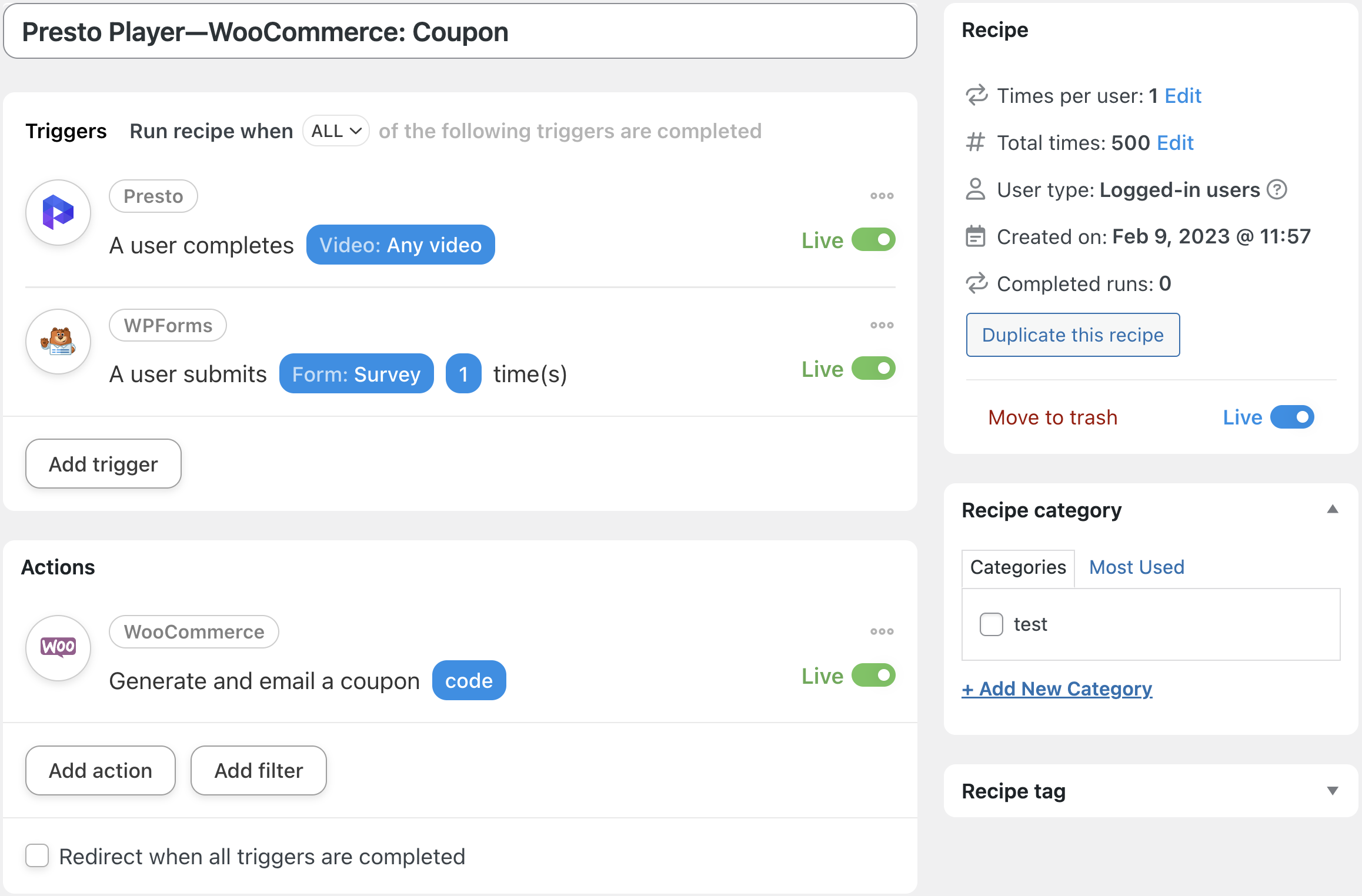Click the WooCommerce integration label
The height and width of the screenshot is (896, 1362).
(x=194, y=632)
